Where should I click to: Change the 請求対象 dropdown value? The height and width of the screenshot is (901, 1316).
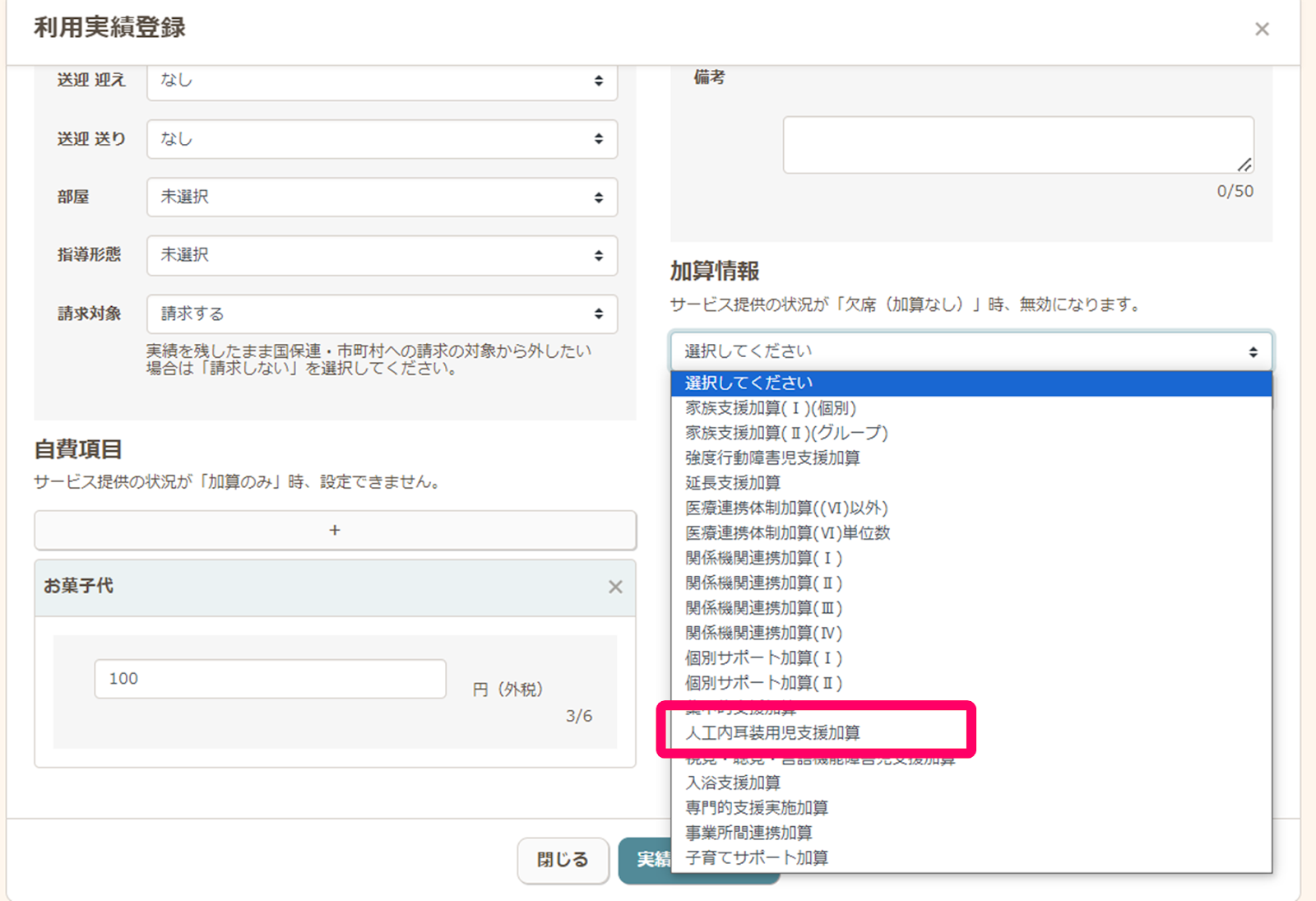(x=382, y=313)
